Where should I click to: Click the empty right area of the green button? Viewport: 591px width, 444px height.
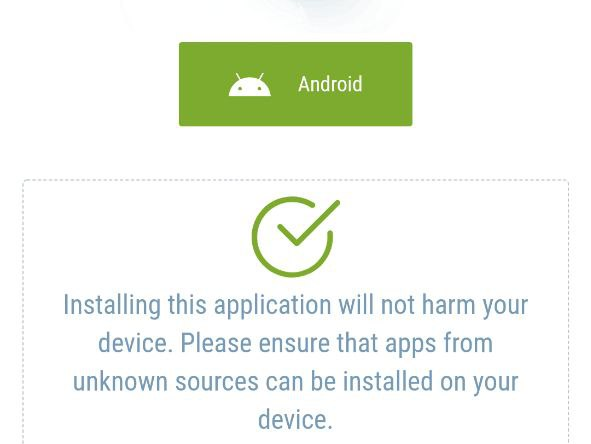pyautogui.click(x=387, y=84)
